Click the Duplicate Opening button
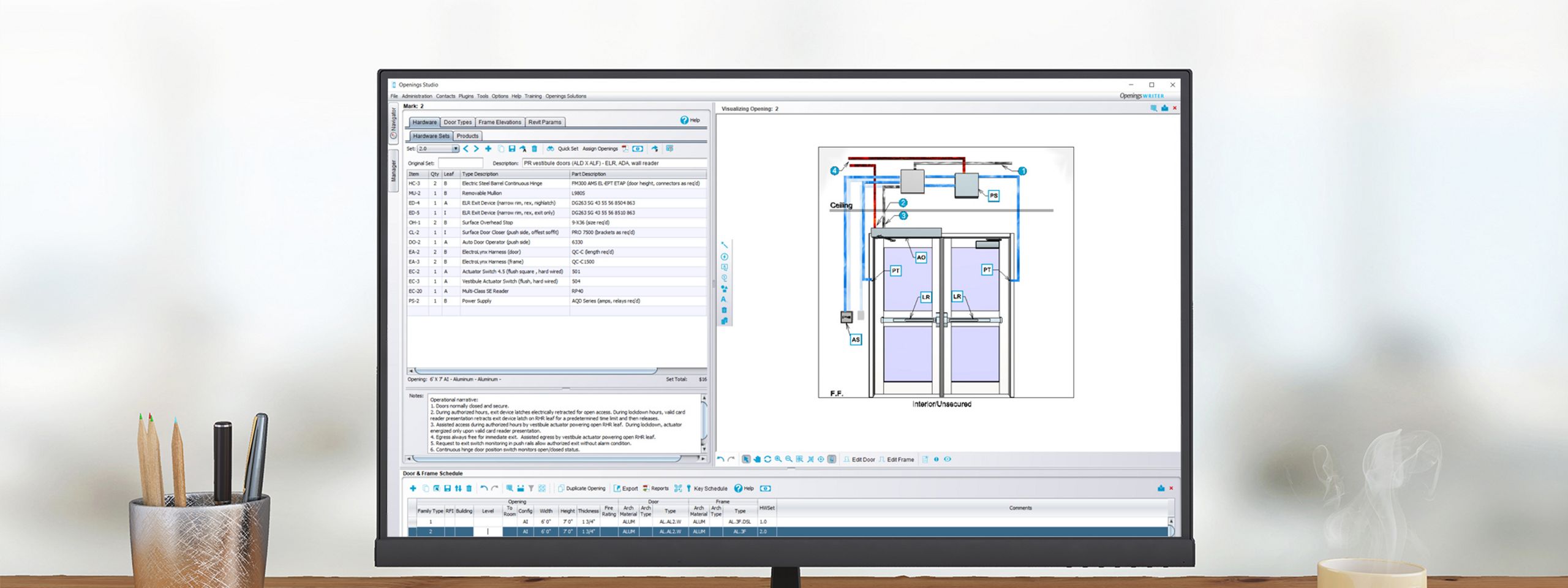 pos(581,489)
